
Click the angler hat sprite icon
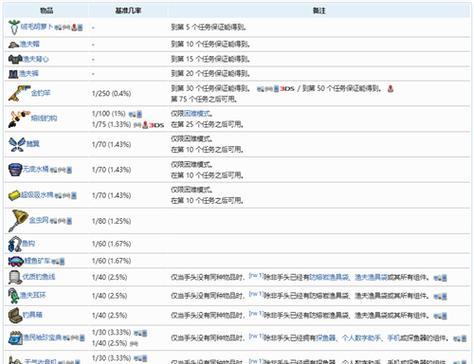(x=14, y=44)
